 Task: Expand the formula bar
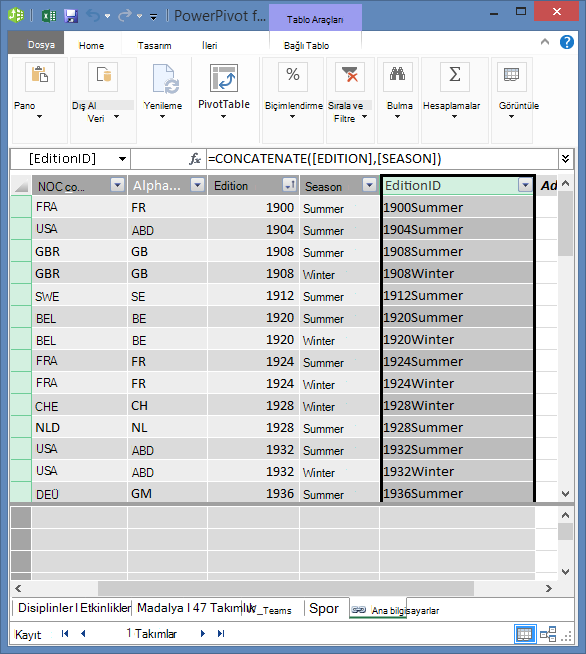pyautogui.click(x=566, y=159)
